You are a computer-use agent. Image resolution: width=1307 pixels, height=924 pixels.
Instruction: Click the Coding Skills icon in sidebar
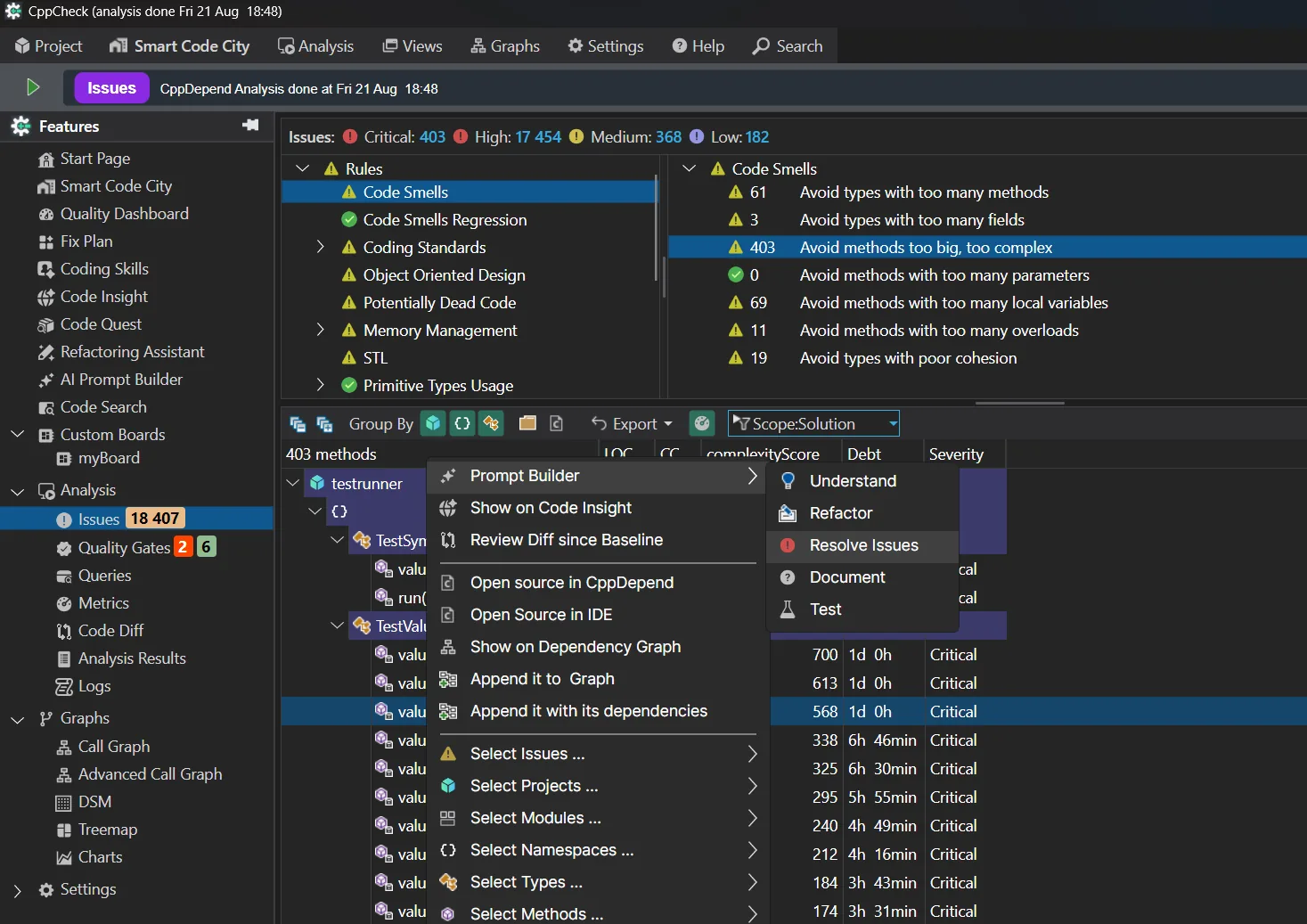tap(46, 270)
